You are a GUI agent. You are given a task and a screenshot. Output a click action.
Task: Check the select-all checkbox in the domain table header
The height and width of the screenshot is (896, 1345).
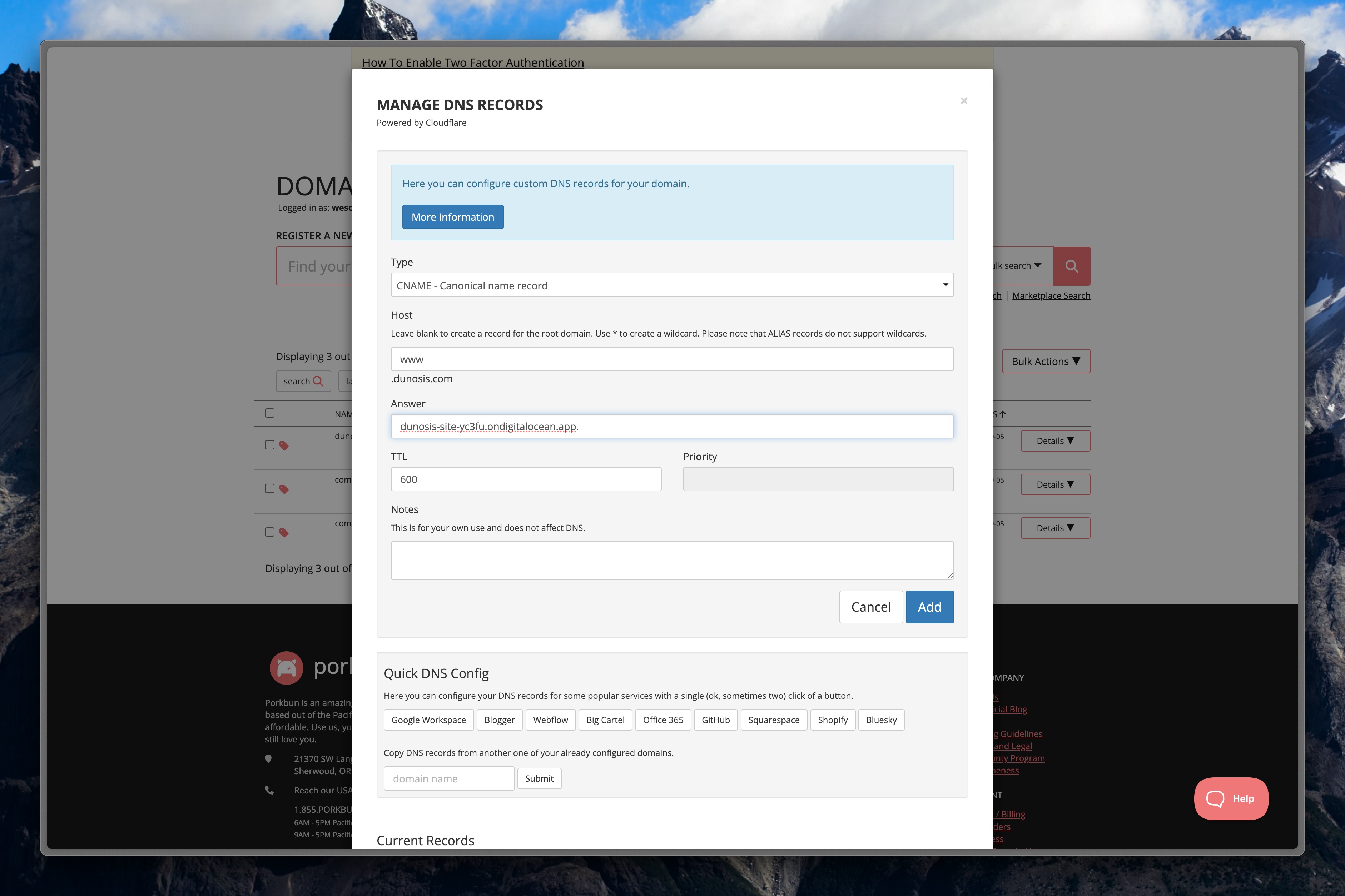pyautogui.click(x=270, y=413)
